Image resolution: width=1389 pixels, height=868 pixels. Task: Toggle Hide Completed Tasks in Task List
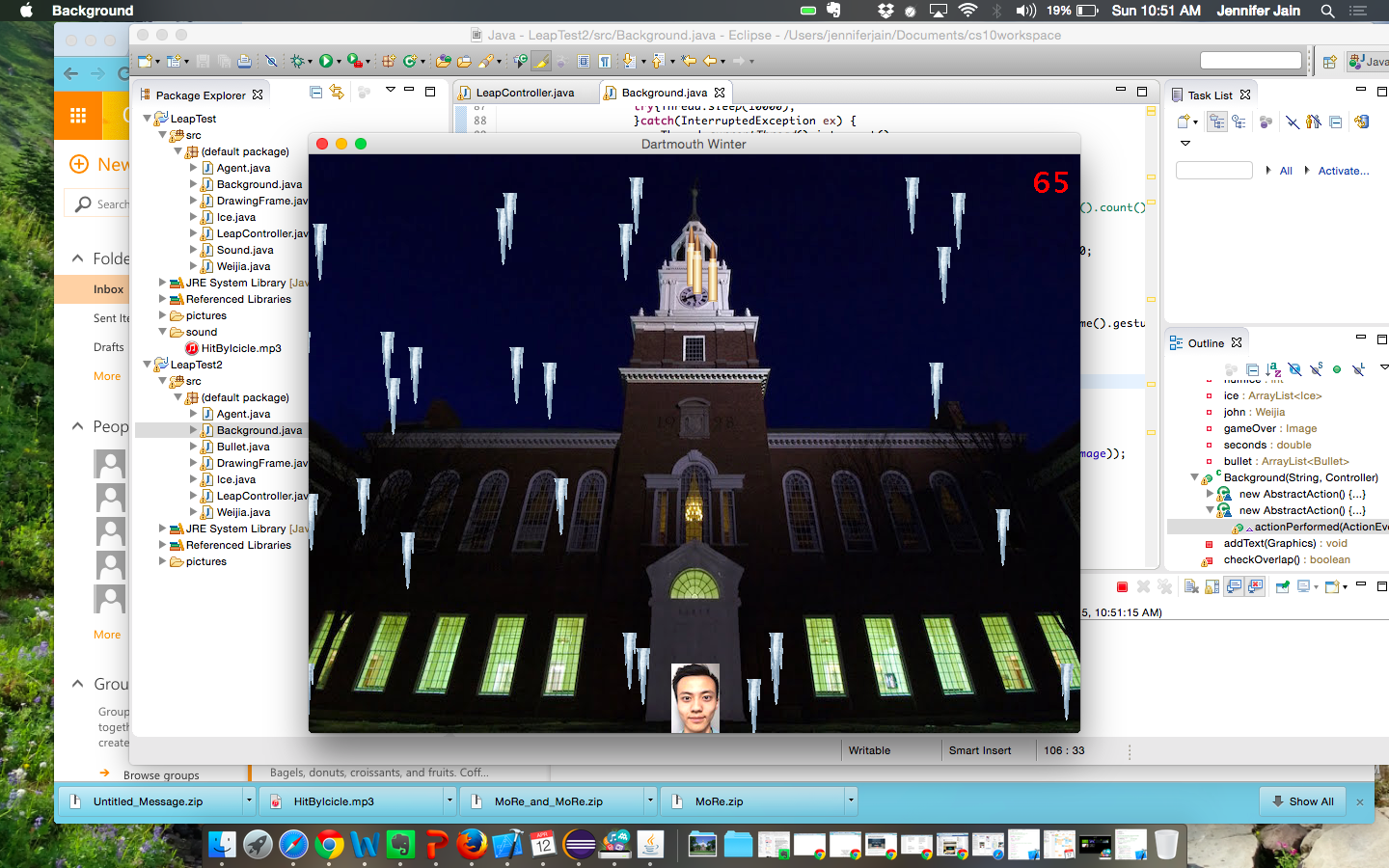click(x=1293, y=122)
